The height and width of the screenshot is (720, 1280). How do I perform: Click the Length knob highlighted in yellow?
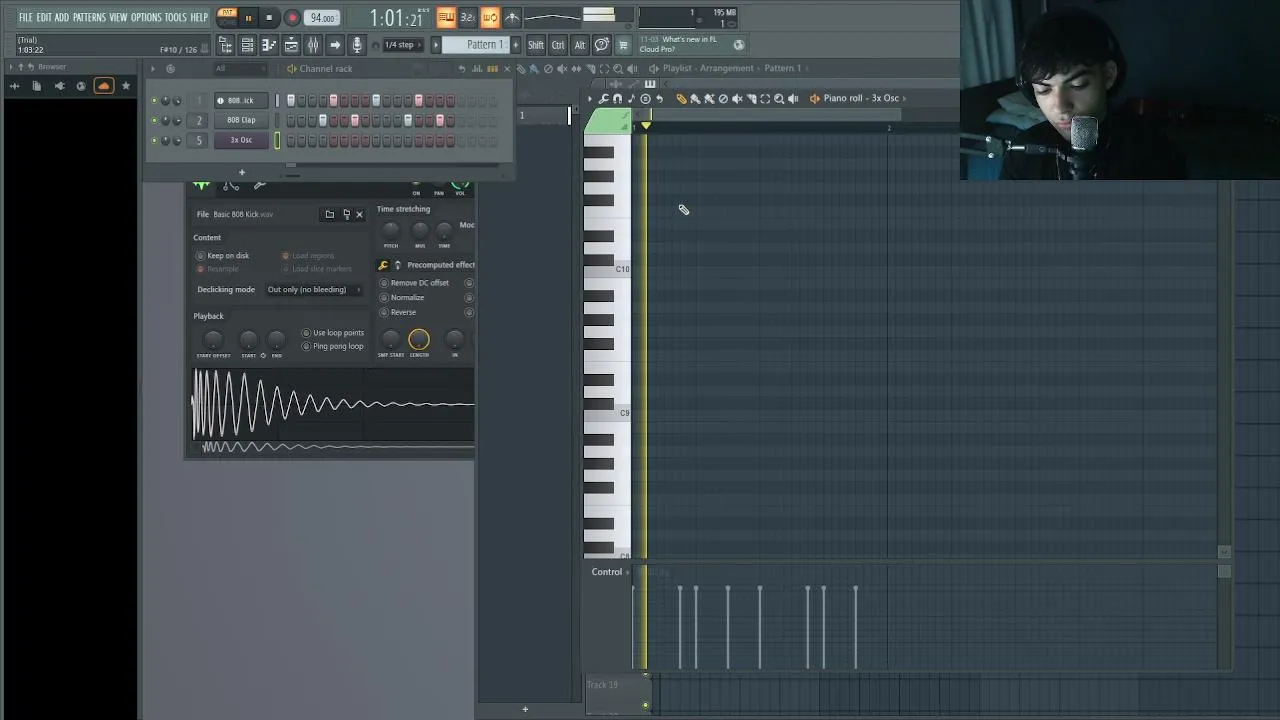(x=419, y=340)
